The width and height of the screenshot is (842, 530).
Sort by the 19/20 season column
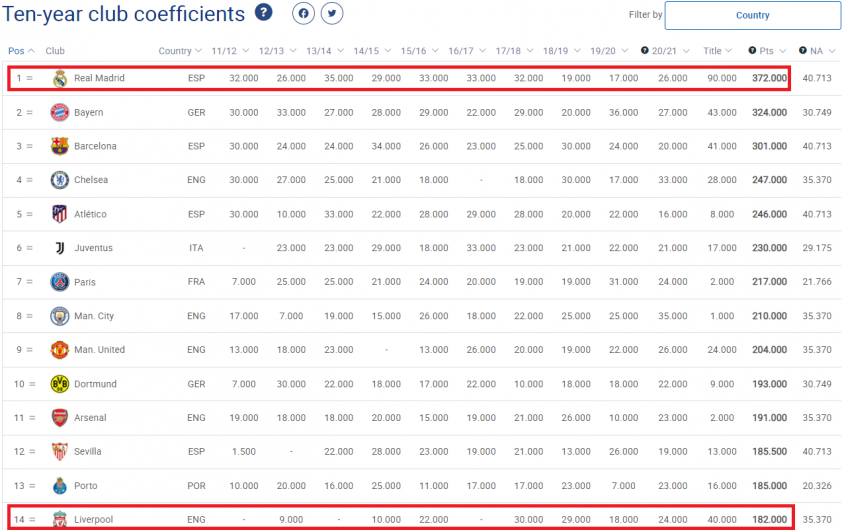click(x=609, y=50)
